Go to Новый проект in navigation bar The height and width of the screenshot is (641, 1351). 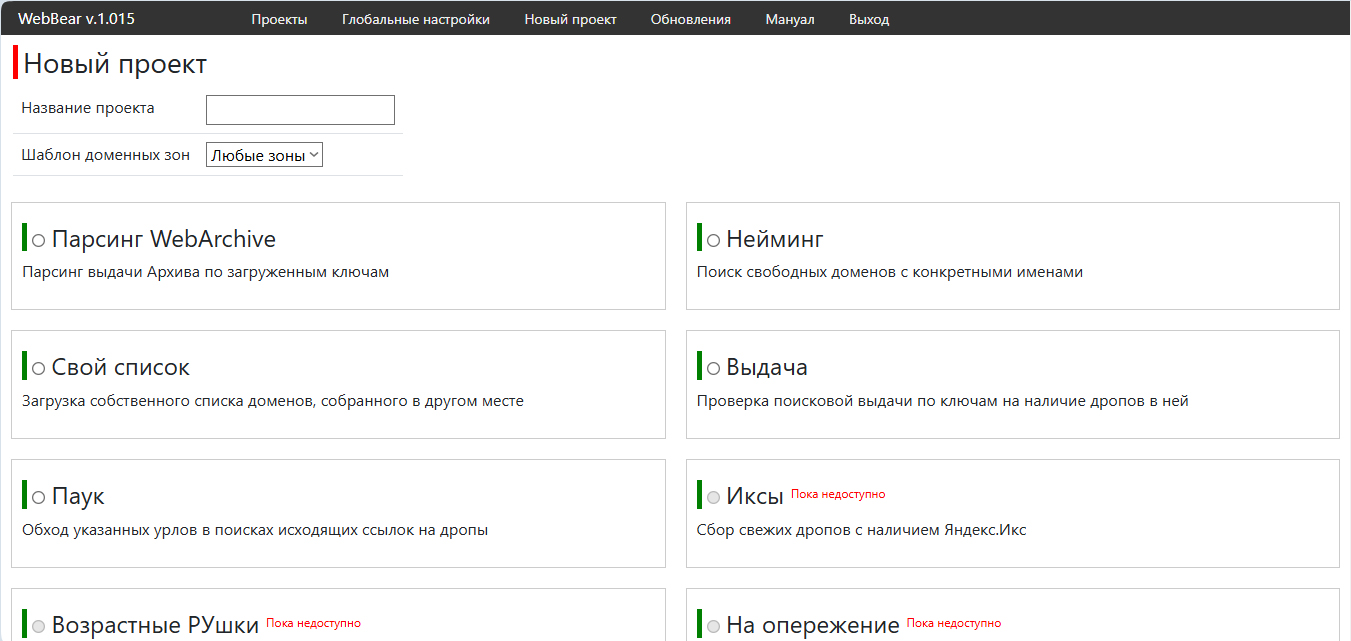[570, 19]
